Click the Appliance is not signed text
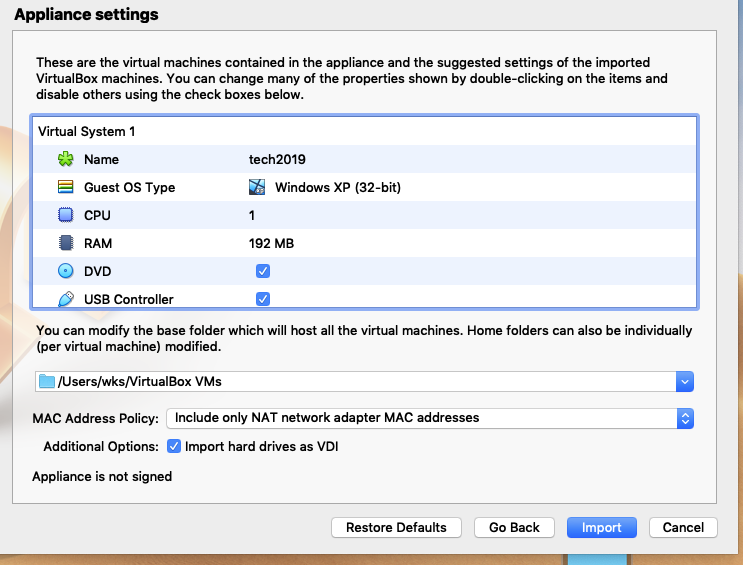743x565 pixels. point(102,476)
